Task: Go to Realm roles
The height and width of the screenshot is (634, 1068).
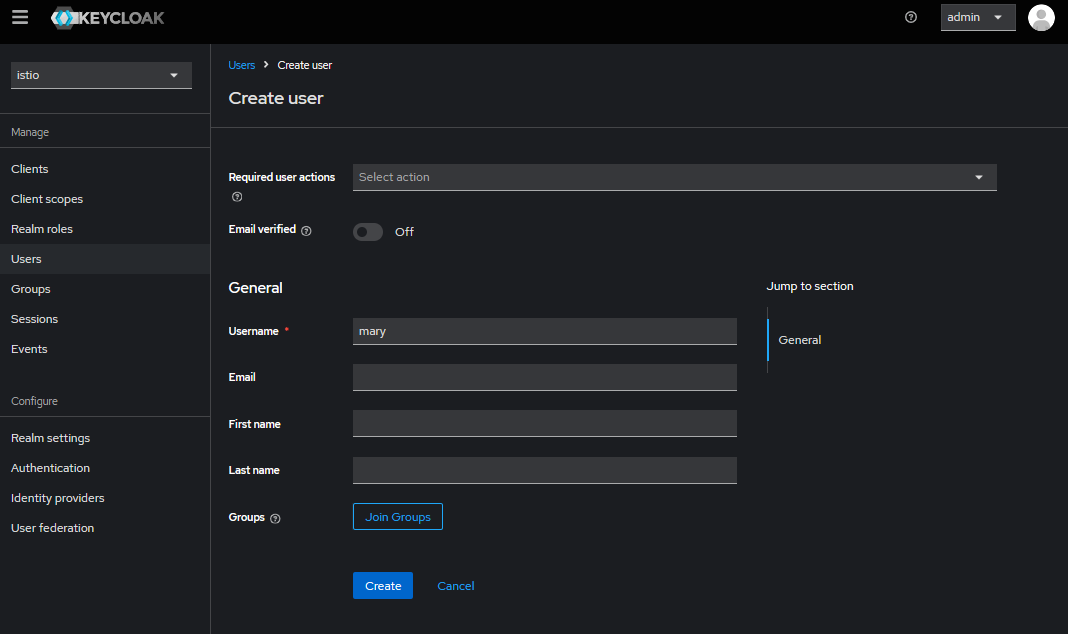Action: click(105, 229)
